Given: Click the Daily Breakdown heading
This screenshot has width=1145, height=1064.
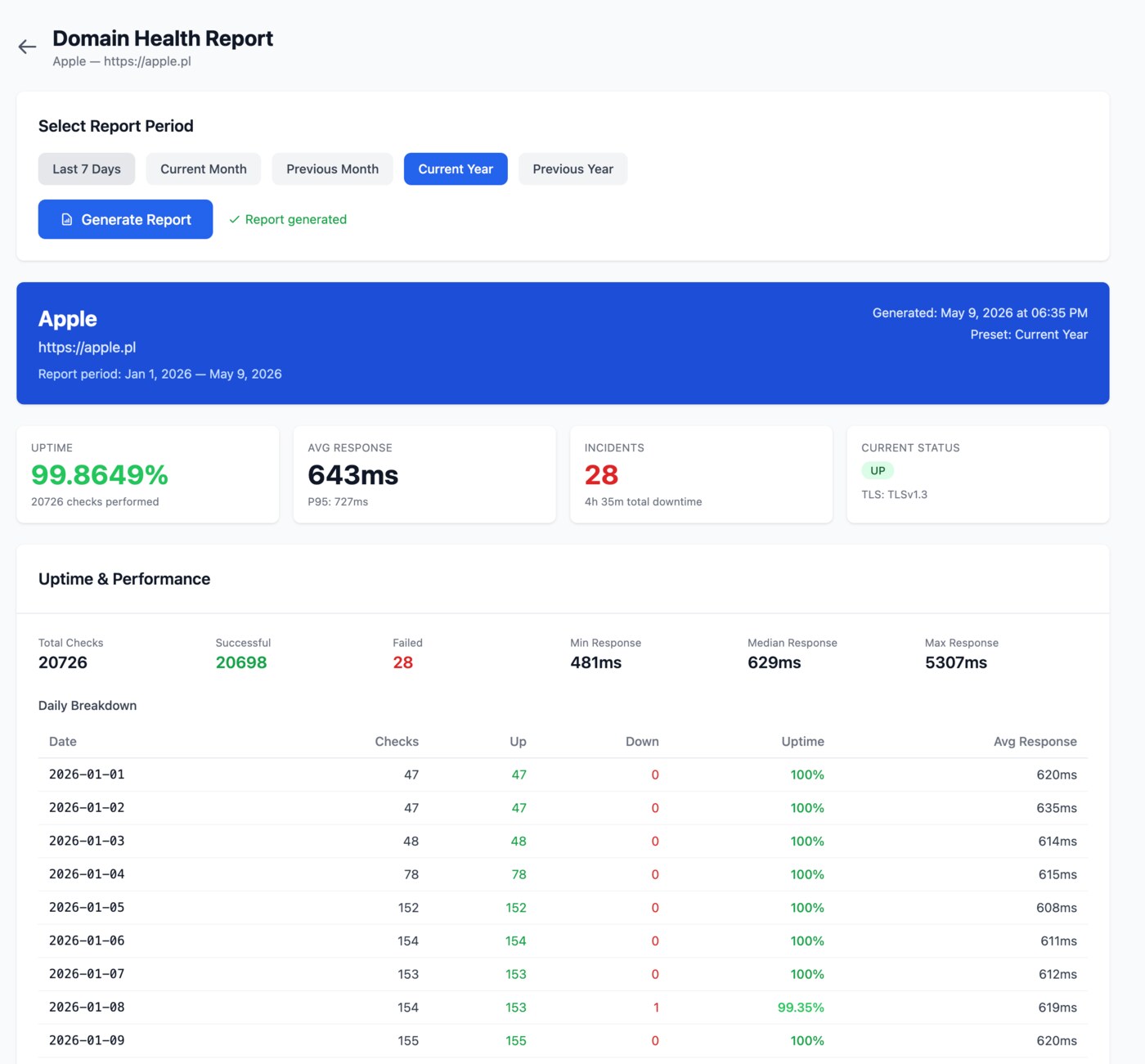Looking at the screenshot, I should point(88,706).
